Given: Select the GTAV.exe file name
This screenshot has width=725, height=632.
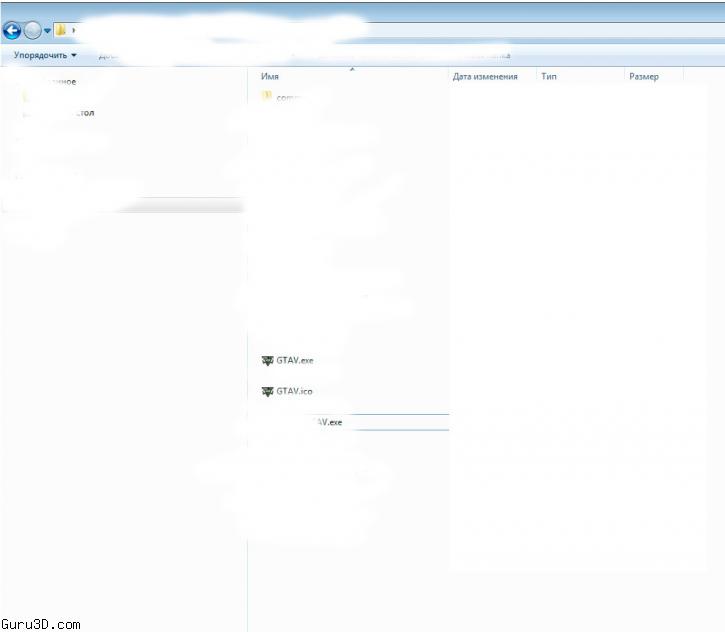Looking at the screenshot, I should [x=295, y=360].
